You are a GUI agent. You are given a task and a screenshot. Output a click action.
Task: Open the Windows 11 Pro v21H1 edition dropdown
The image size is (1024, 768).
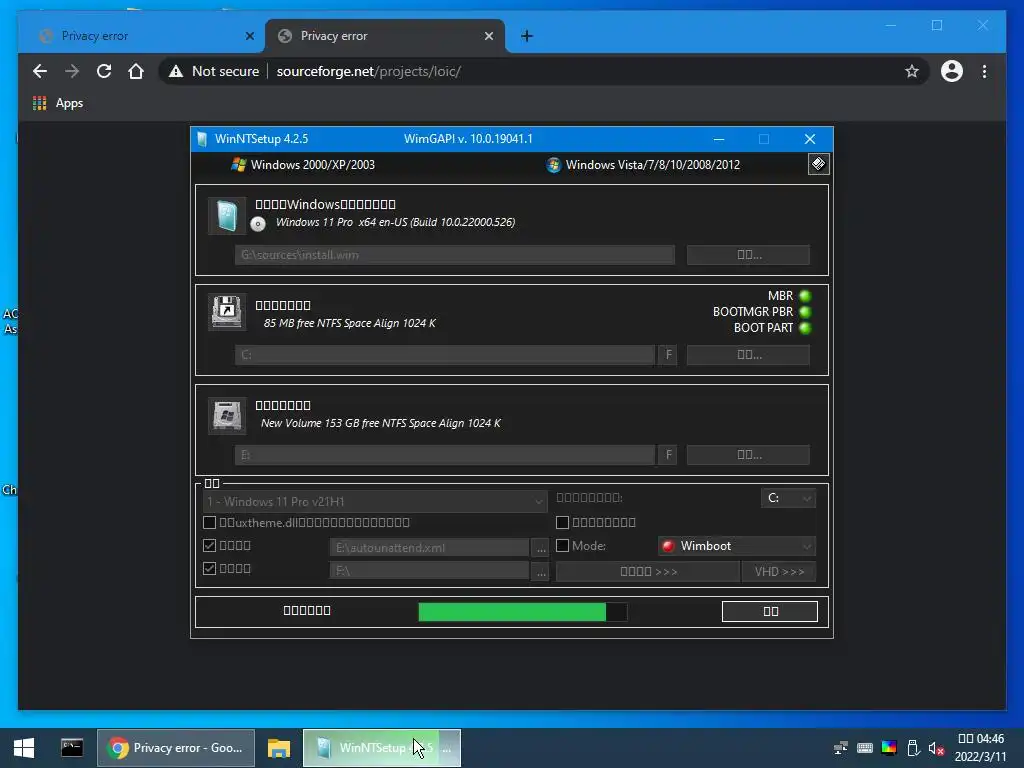pos(375,502)
